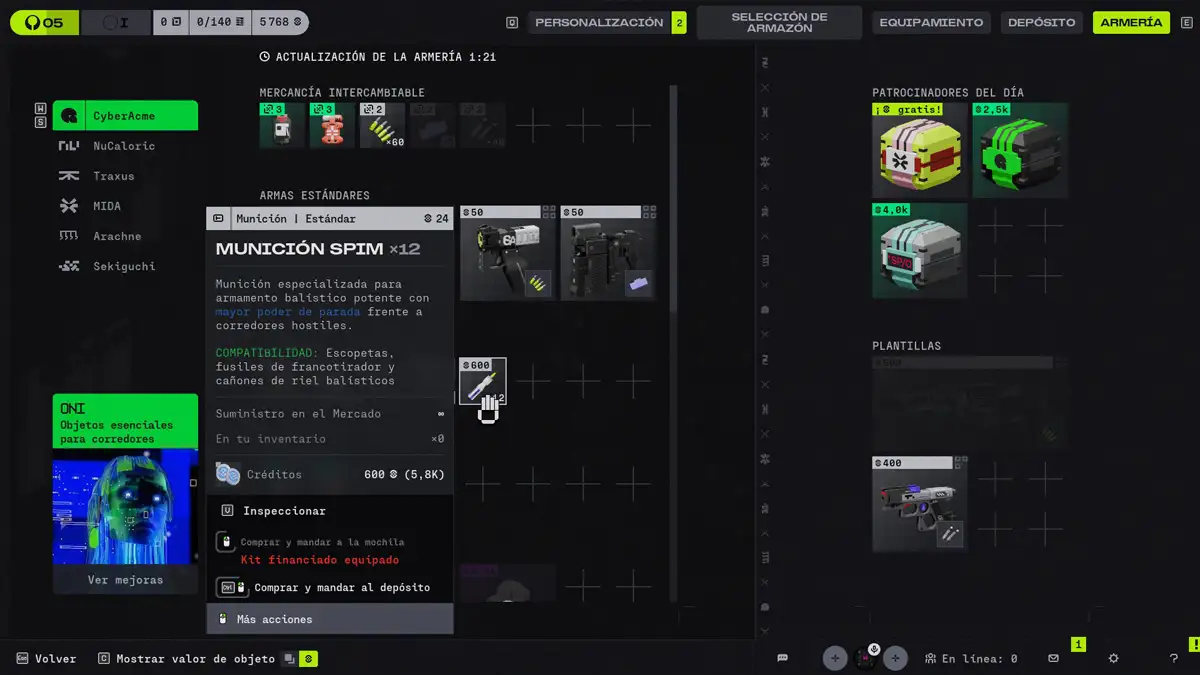
Task: Select the Sekiguchi faction vendor
Action: (x=123, y=266)
